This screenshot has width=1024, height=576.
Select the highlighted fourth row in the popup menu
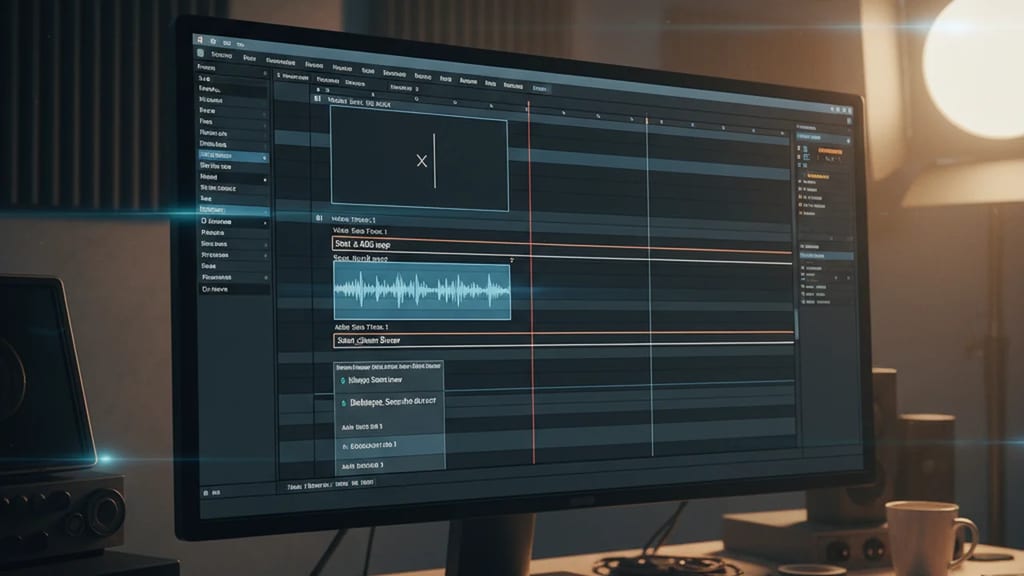point(390,445)
